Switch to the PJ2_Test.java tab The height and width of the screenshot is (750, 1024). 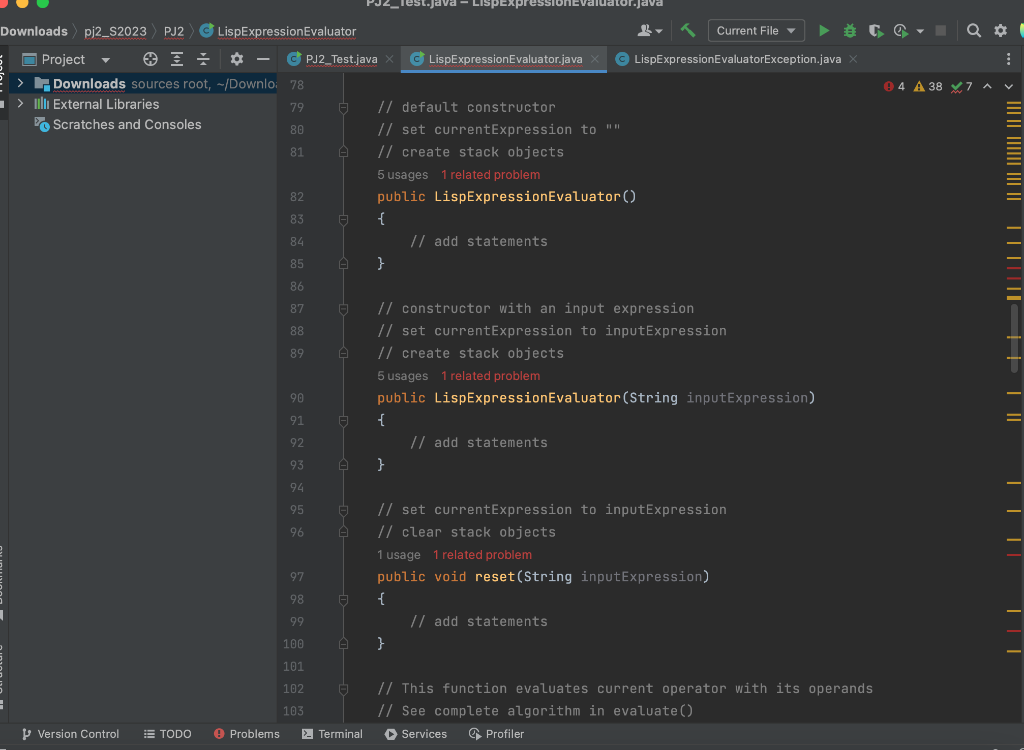(340, 60)
